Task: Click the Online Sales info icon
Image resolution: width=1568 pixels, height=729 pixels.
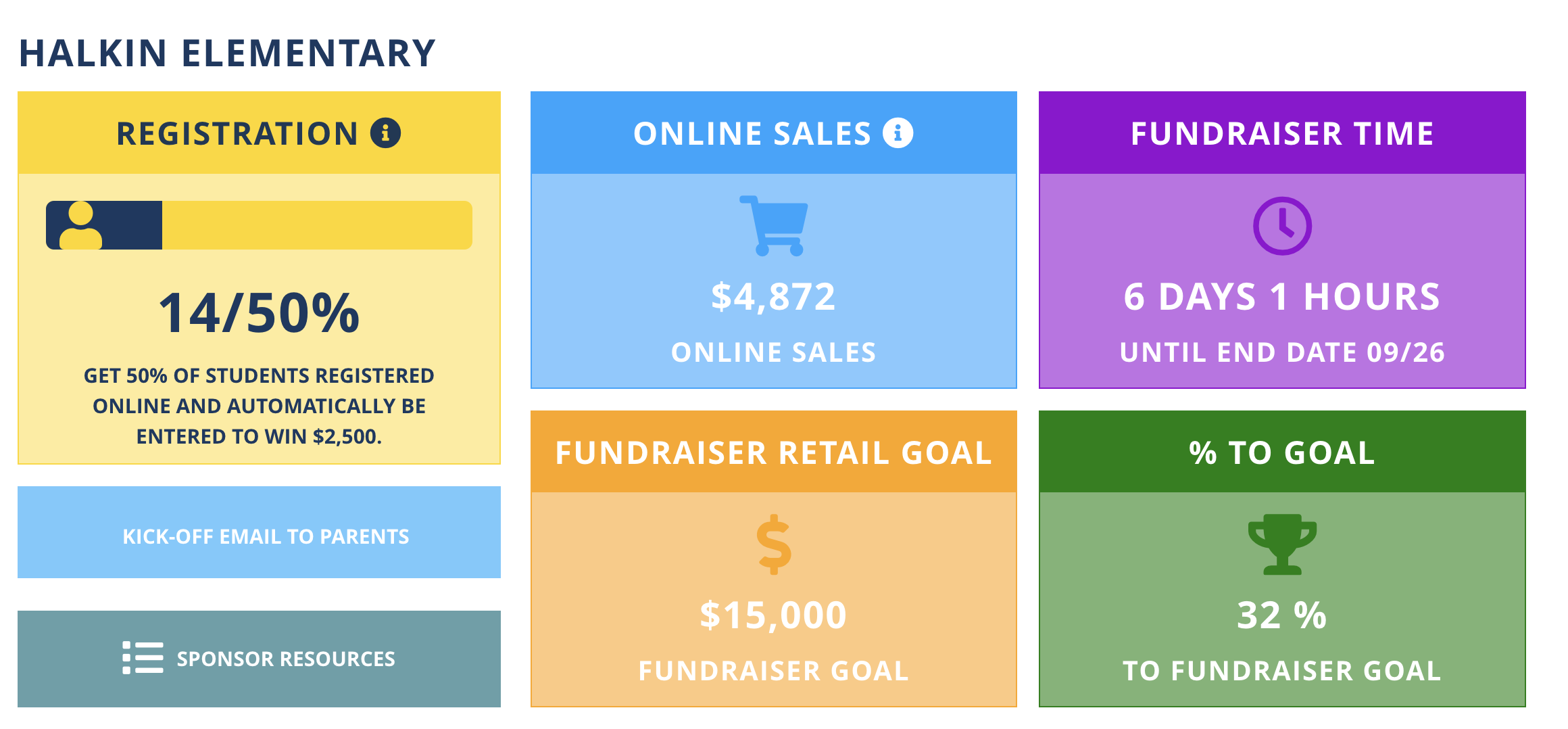Action: coord(898,133)
